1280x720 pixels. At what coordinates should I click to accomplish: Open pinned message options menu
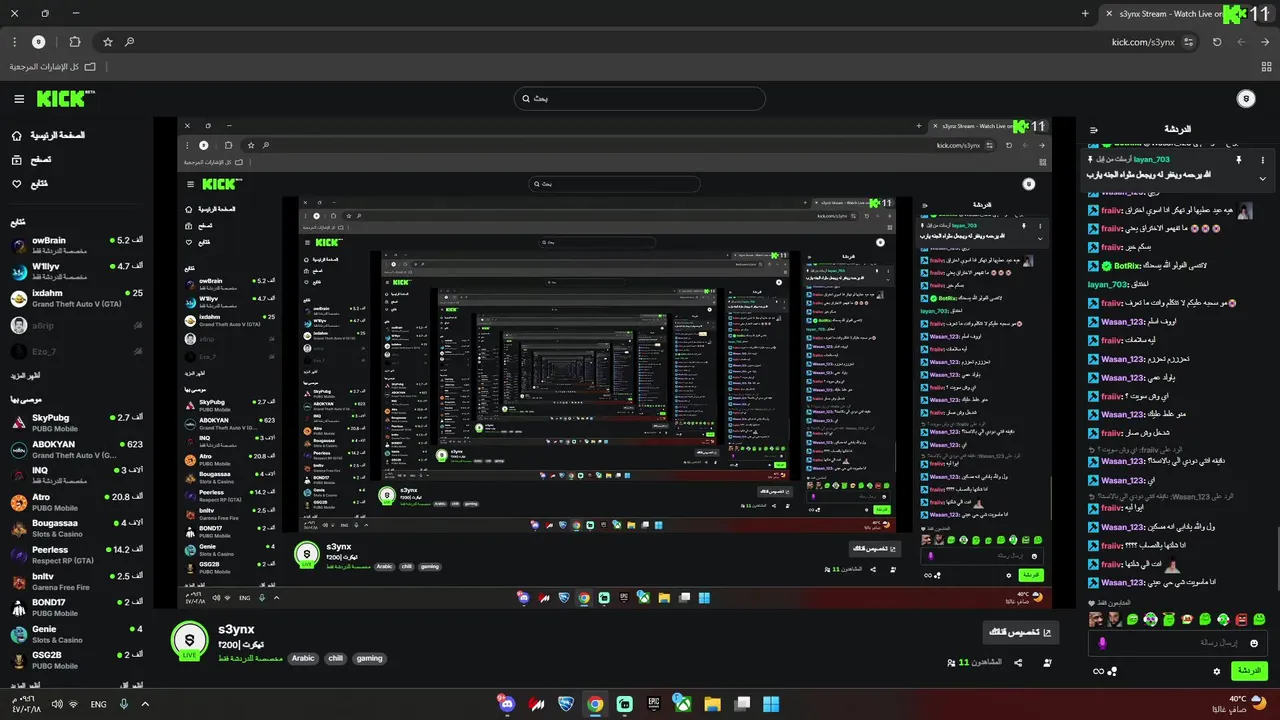pyautogui.click(x=1262, y=160)
